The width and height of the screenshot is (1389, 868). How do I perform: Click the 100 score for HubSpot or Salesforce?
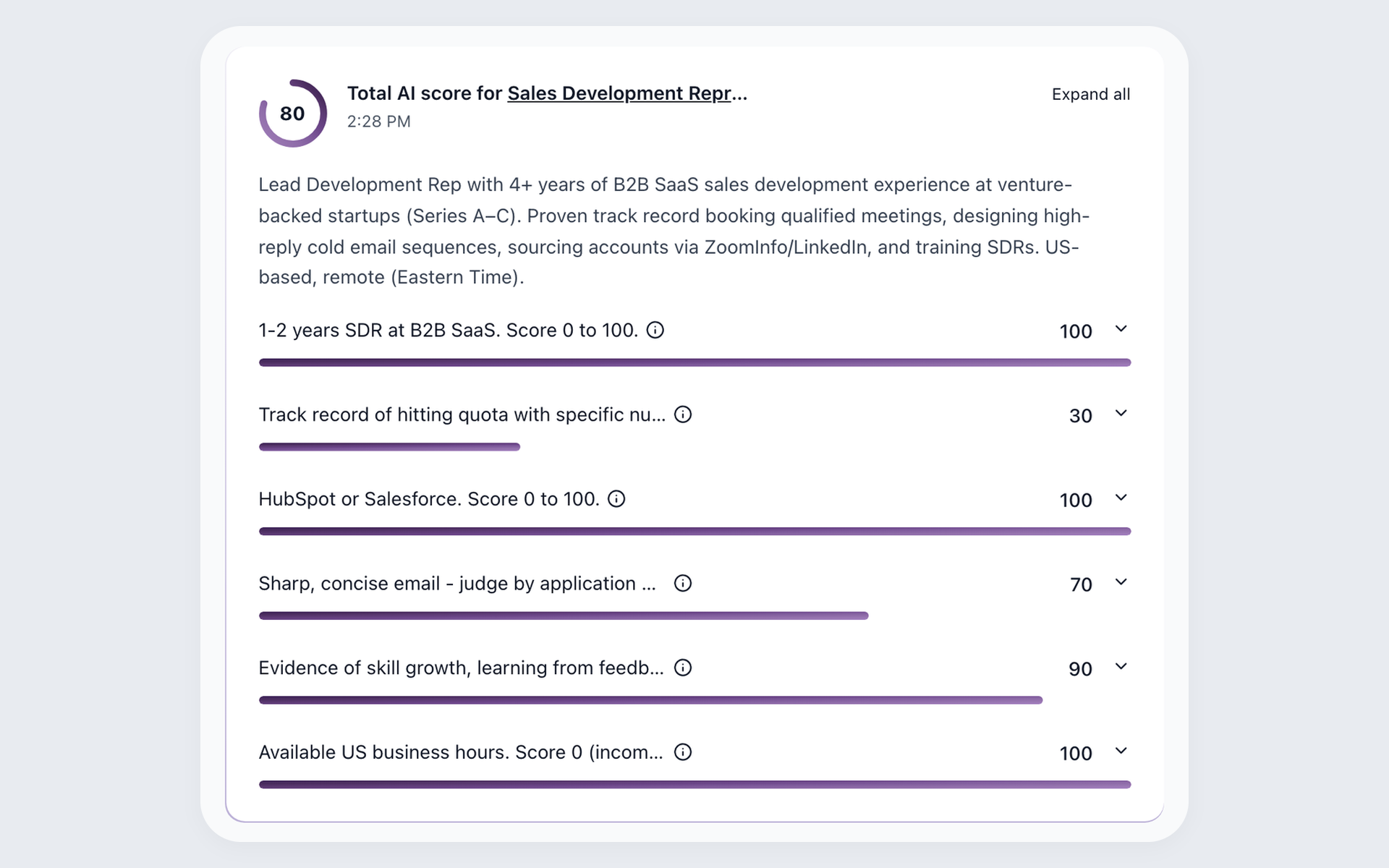point(1076,501)
